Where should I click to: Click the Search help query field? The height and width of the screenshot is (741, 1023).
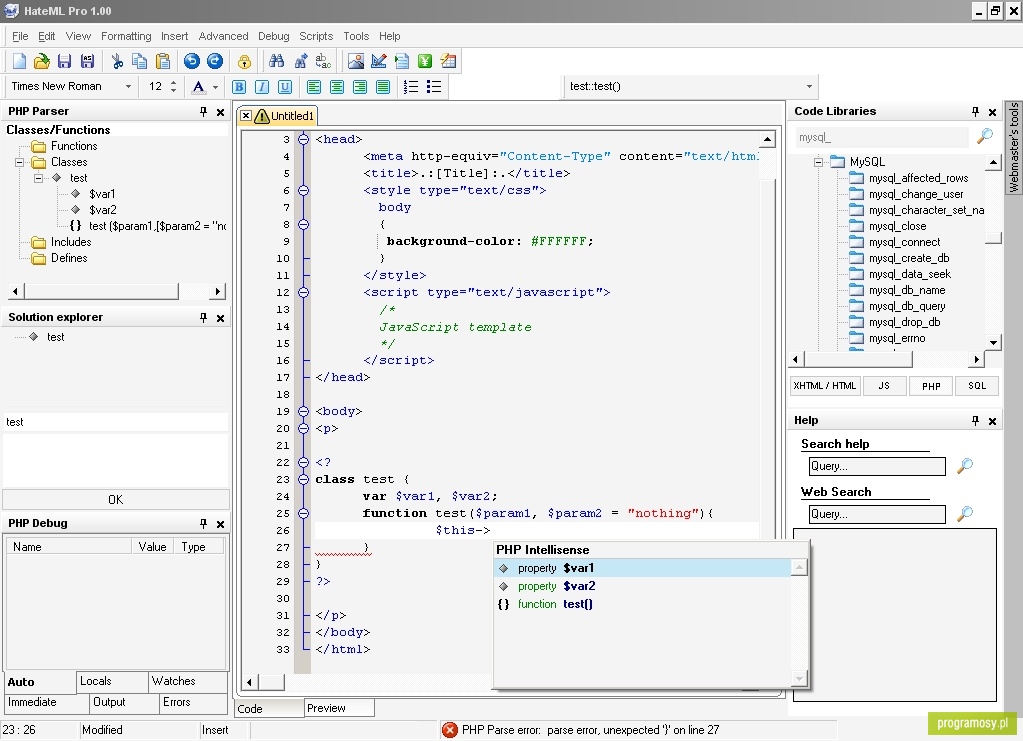point(877,466)
